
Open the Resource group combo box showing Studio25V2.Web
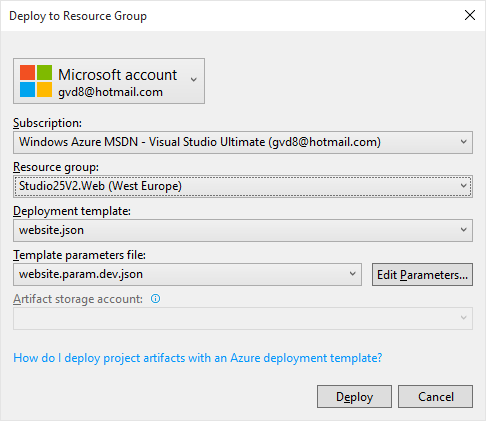[243, 186]
